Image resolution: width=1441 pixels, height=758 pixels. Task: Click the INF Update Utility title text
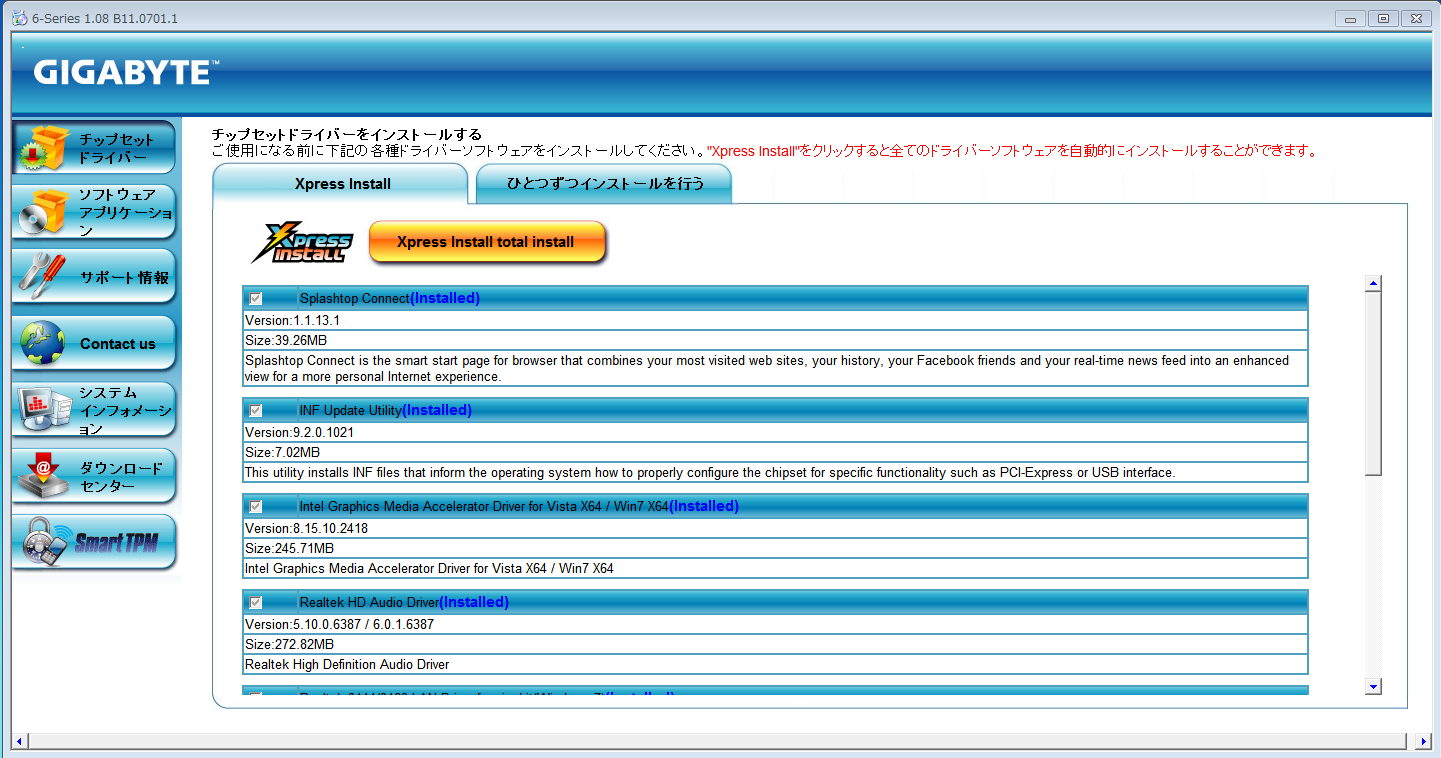350,410
